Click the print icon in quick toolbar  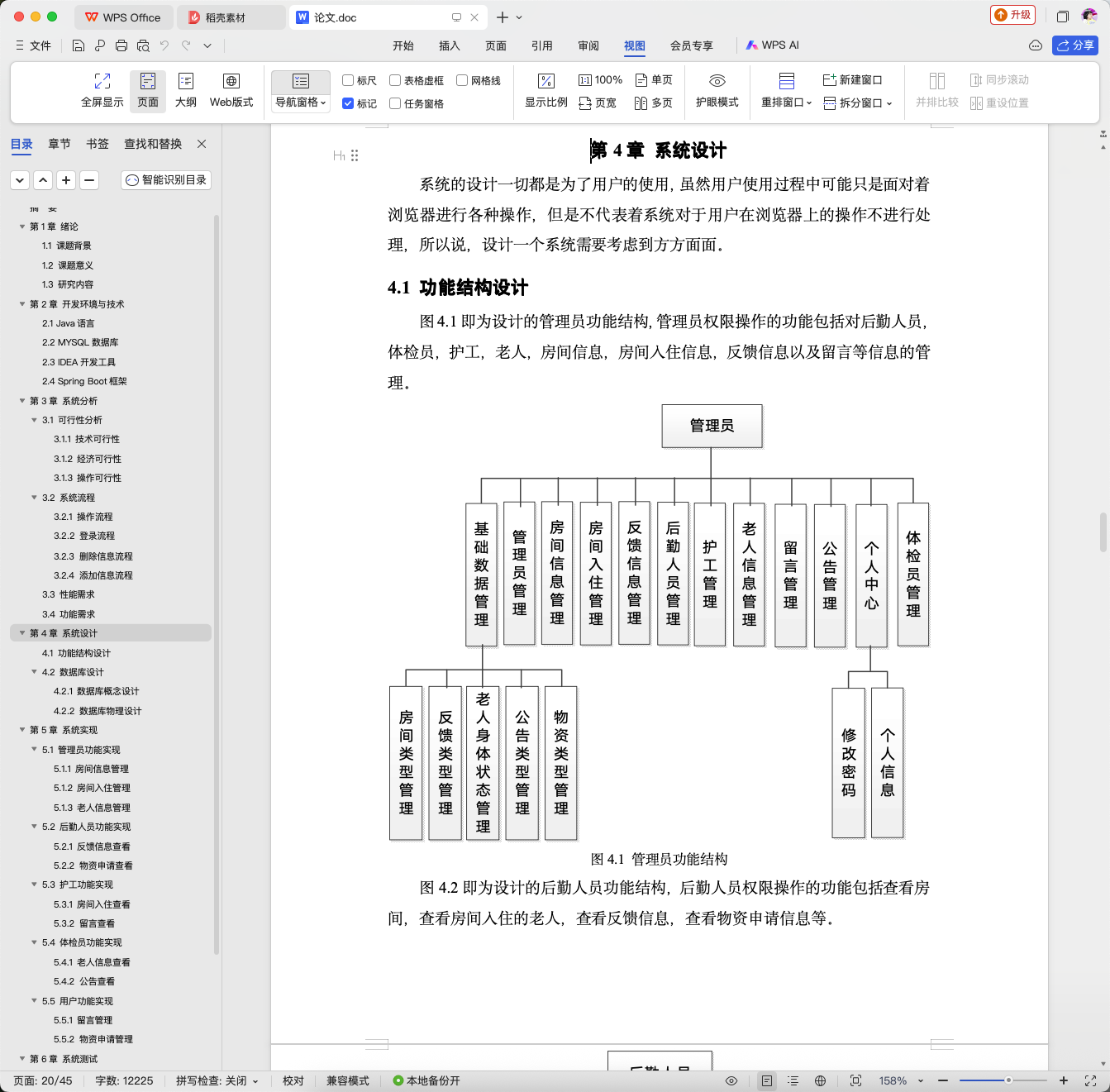(x=121, y=45)
